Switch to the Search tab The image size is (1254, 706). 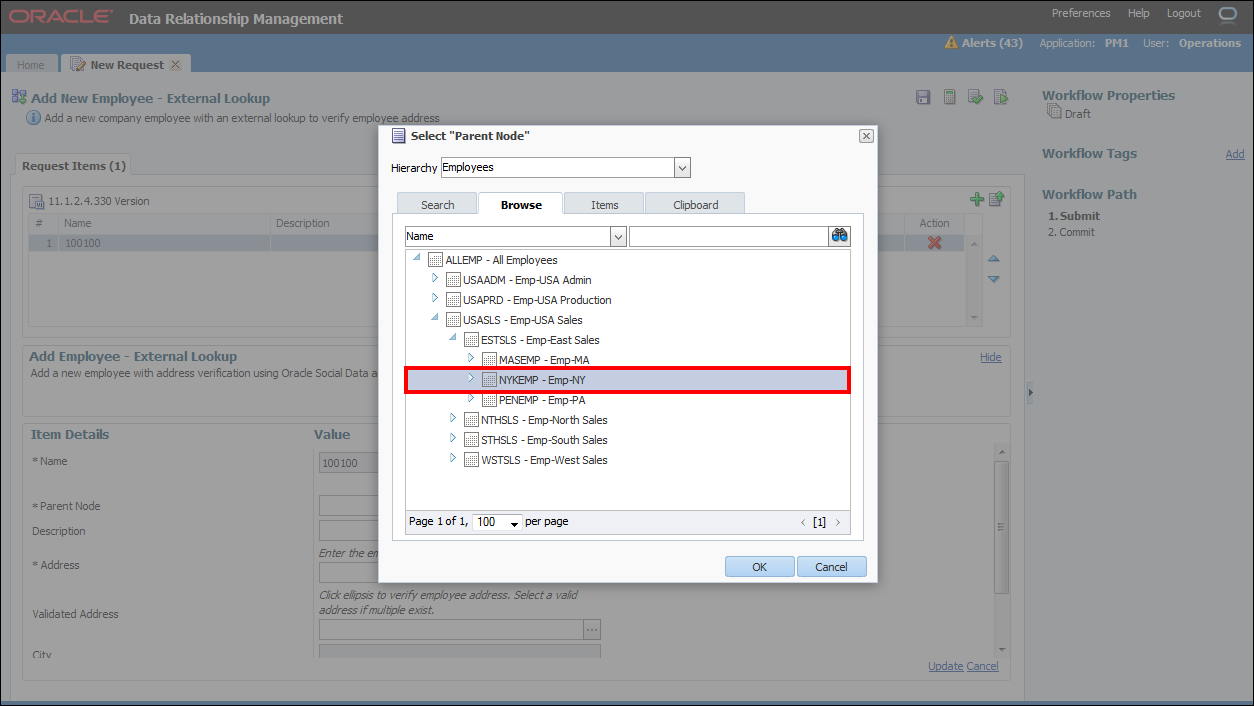click(437, 204)
